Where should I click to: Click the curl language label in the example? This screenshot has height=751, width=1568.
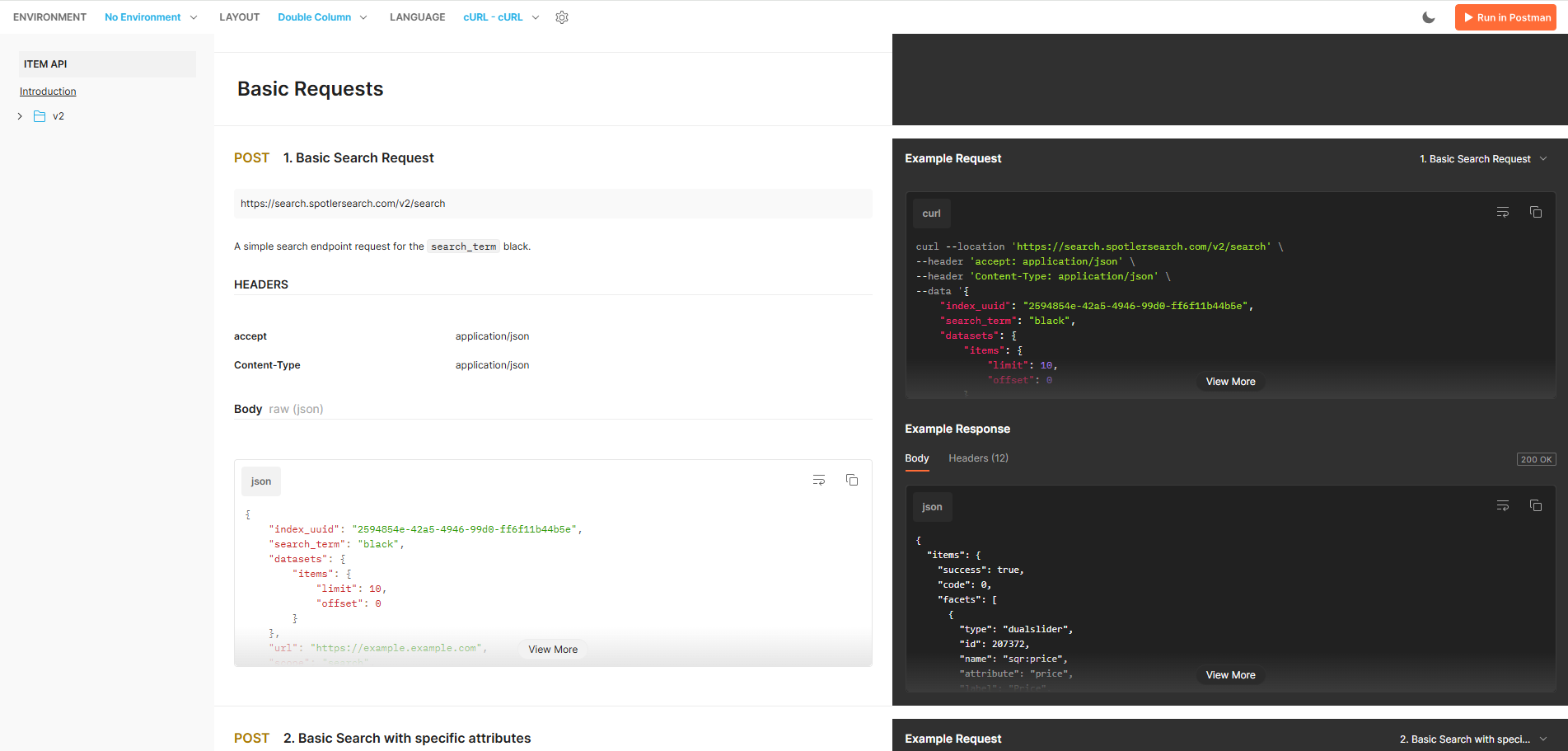click(x=932, y=214)
